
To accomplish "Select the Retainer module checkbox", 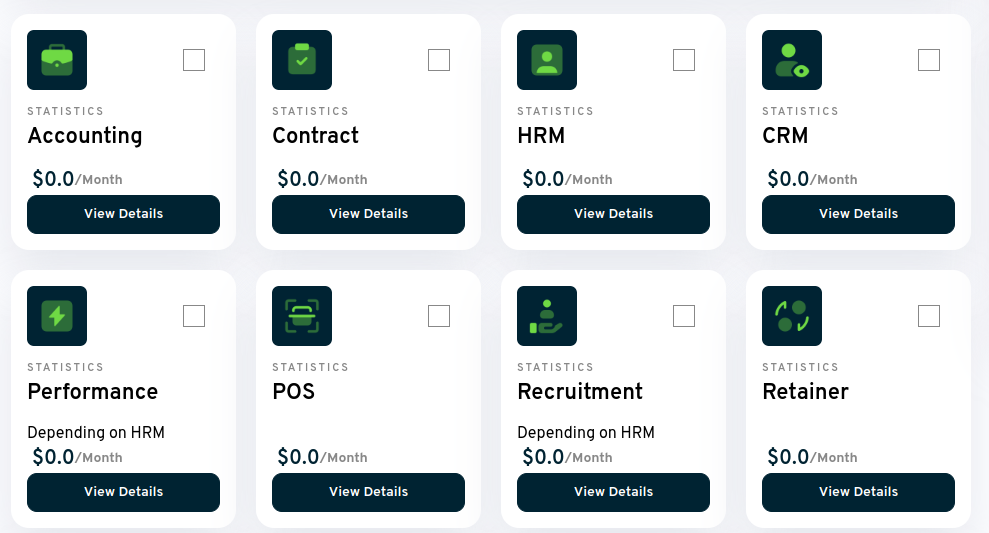I will [929, 316].
